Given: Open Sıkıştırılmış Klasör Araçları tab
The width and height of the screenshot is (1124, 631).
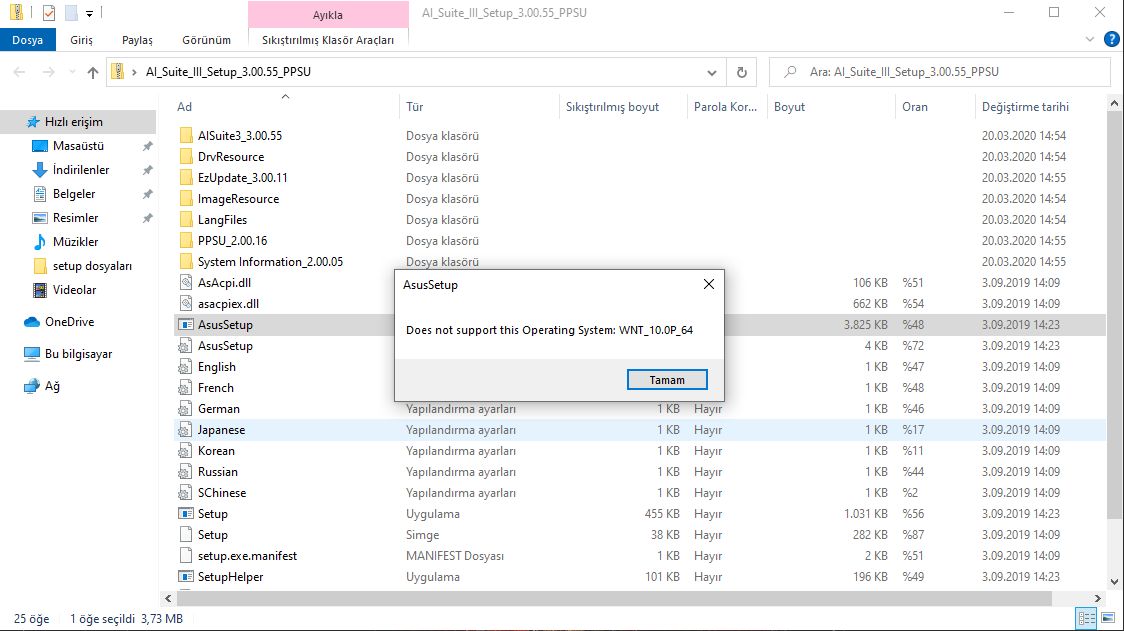Looking at the screenshot, I should (x=328, y=40).
